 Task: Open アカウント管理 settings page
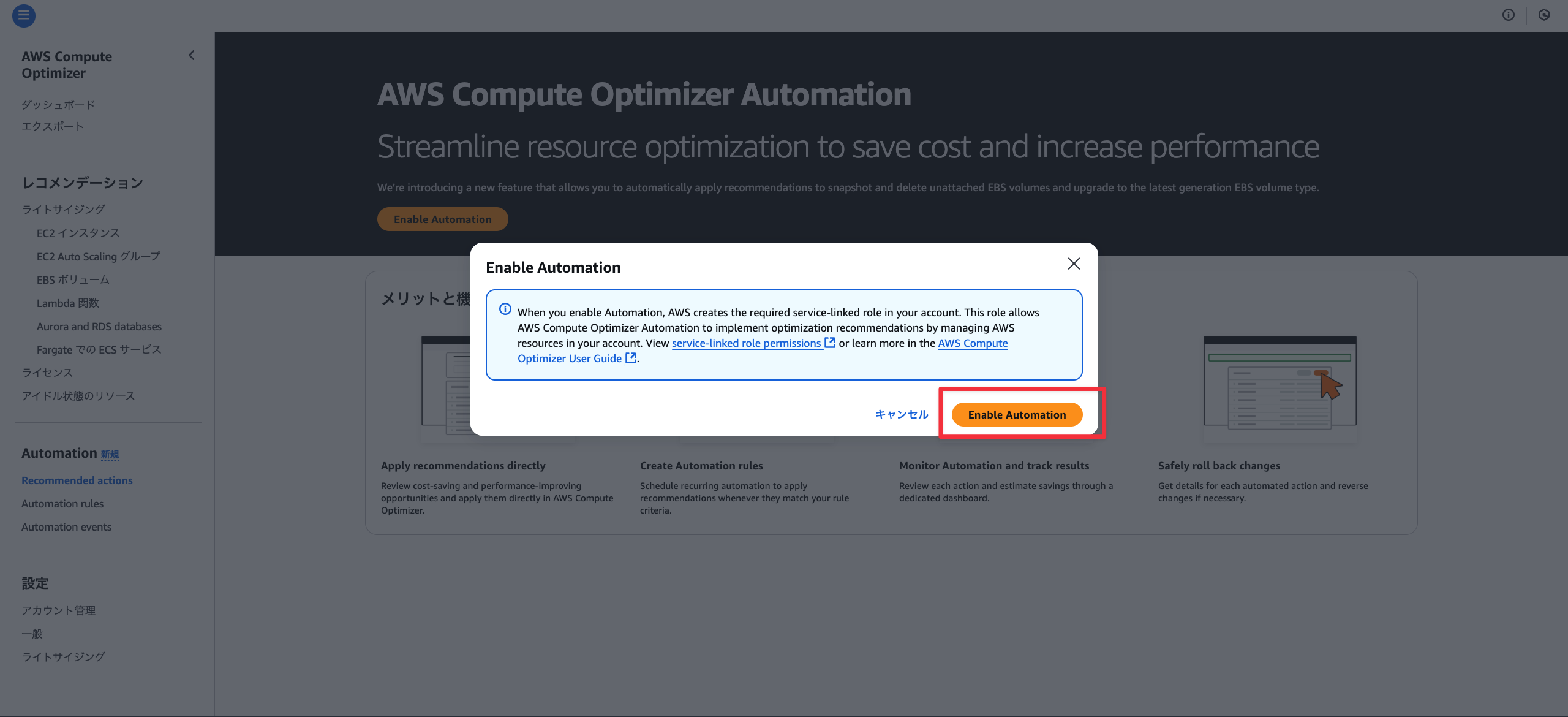click(x=59, y=610)
